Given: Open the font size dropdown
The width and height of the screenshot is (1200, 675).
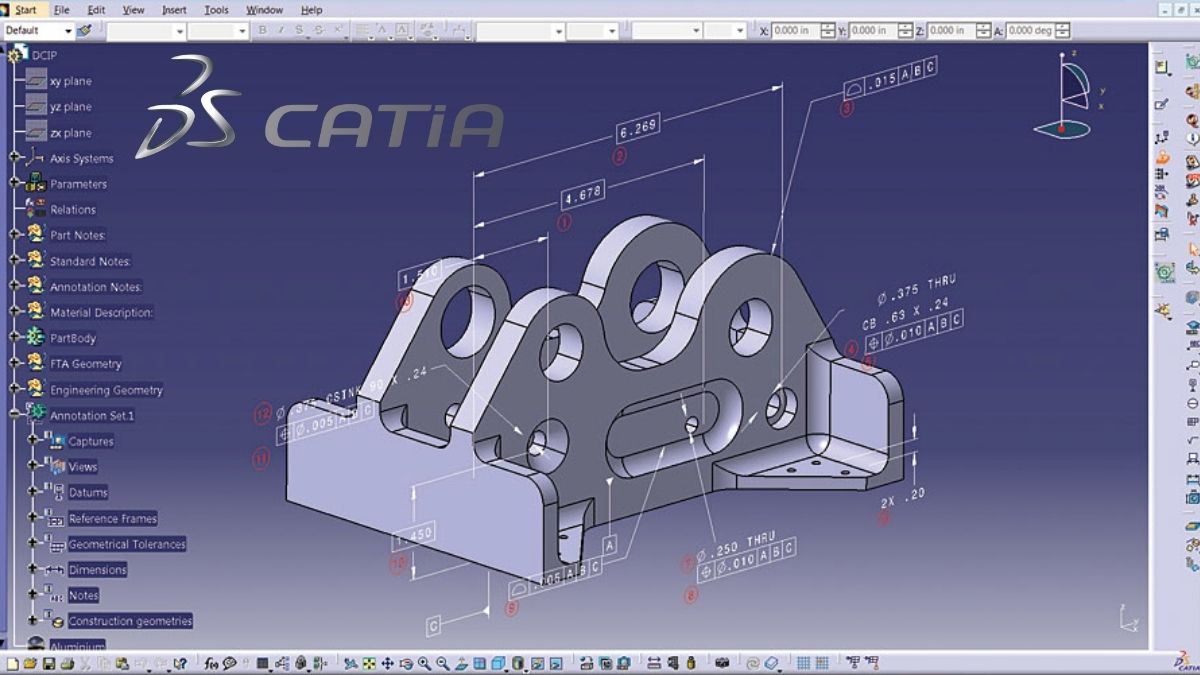Looking at the screenshot, I should click(x=242, y=30).
